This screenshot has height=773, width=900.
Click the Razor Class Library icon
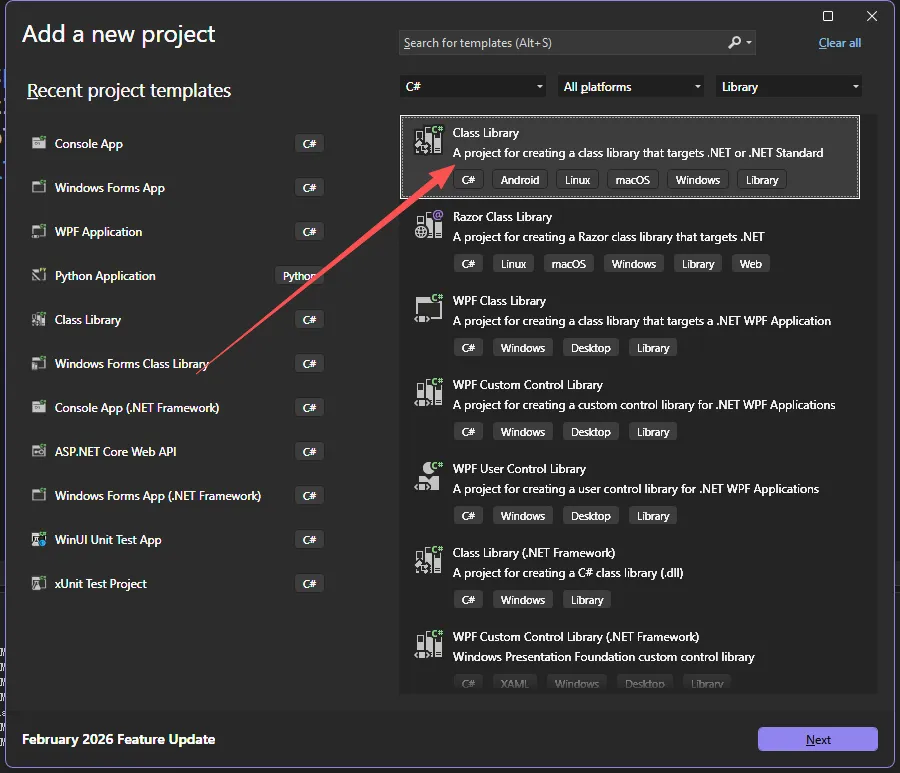[x=428, y=225]
